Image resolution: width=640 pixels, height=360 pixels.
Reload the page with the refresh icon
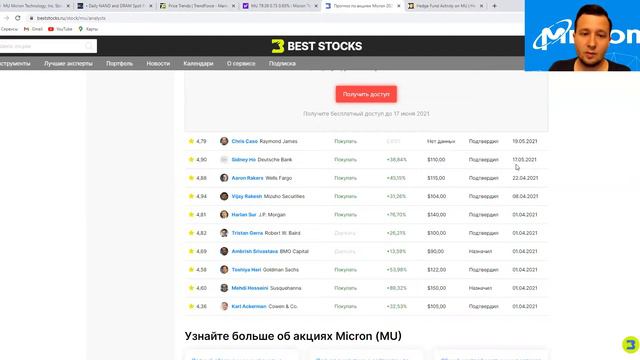18,18
